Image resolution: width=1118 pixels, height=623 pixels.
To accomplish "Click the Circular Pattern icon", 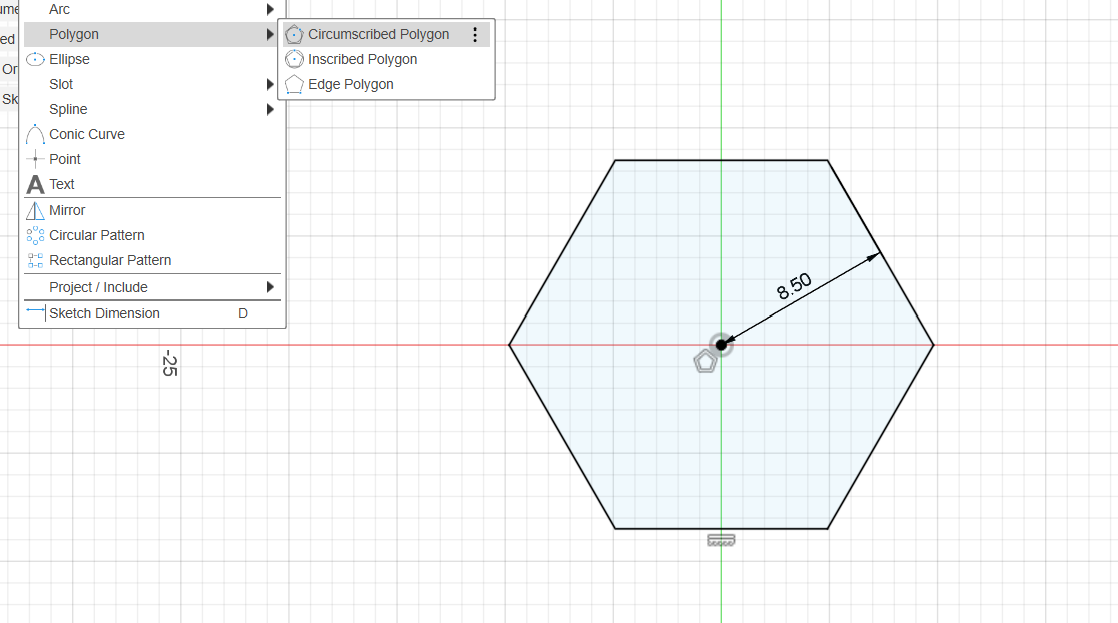I will click(x=35, y=235).
